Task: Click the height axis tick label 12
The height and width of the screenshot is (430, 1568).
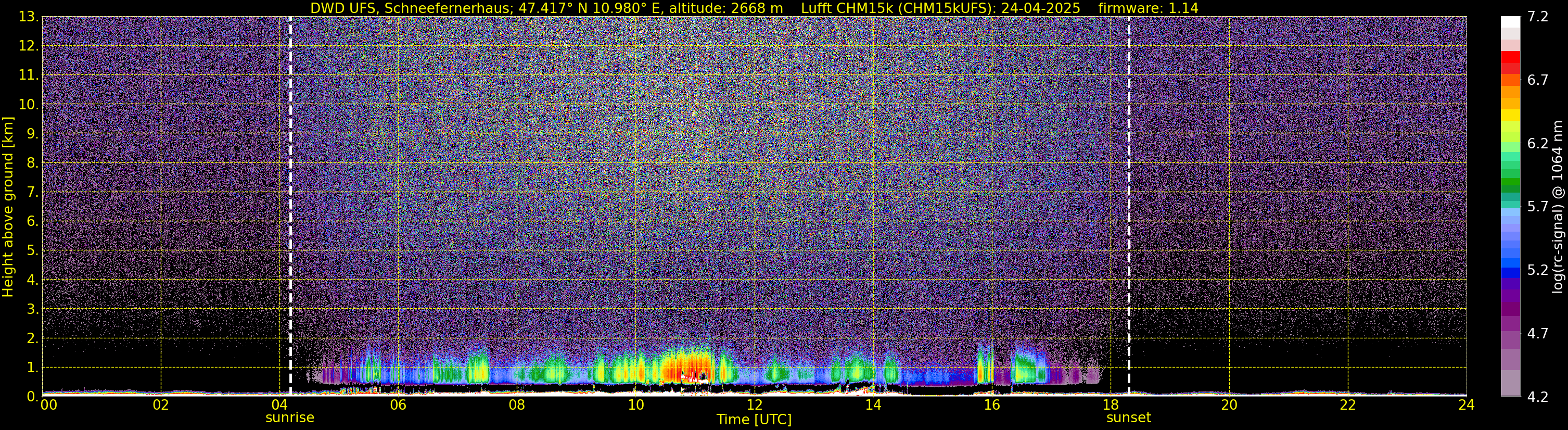Action: point(28,46)
